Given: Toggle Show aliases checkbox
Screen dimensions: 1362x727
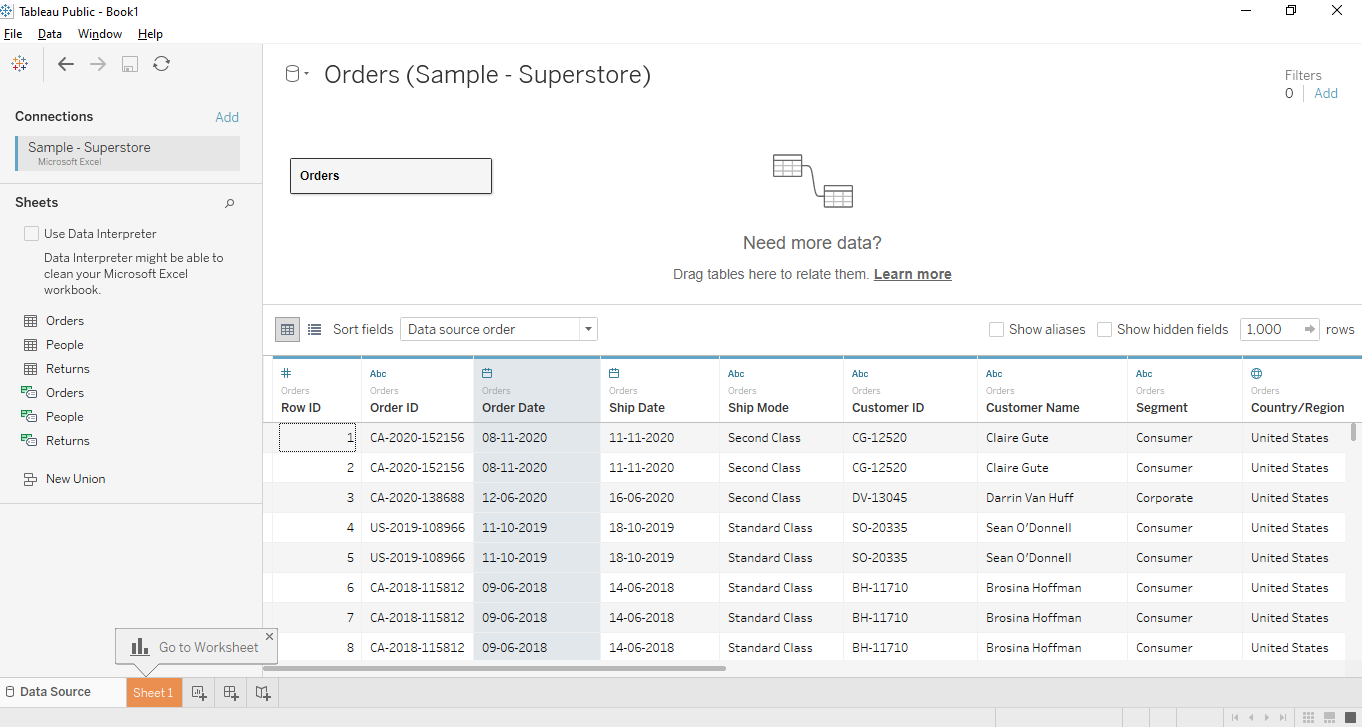Looking at the screenshot, I should (996, 329).
